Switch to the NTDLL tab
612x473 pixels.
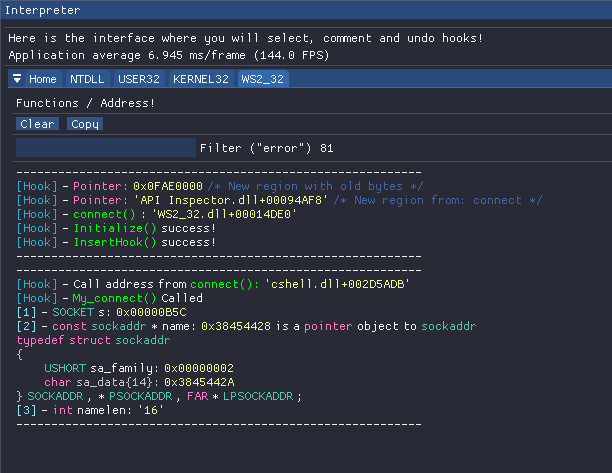[x=87, y=79]
